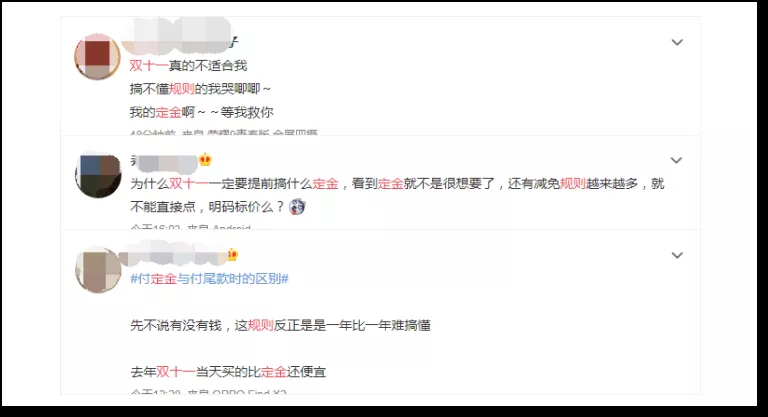
Task: Click 定金 keyword in 我的定金啊
Action: click(168, 112)
